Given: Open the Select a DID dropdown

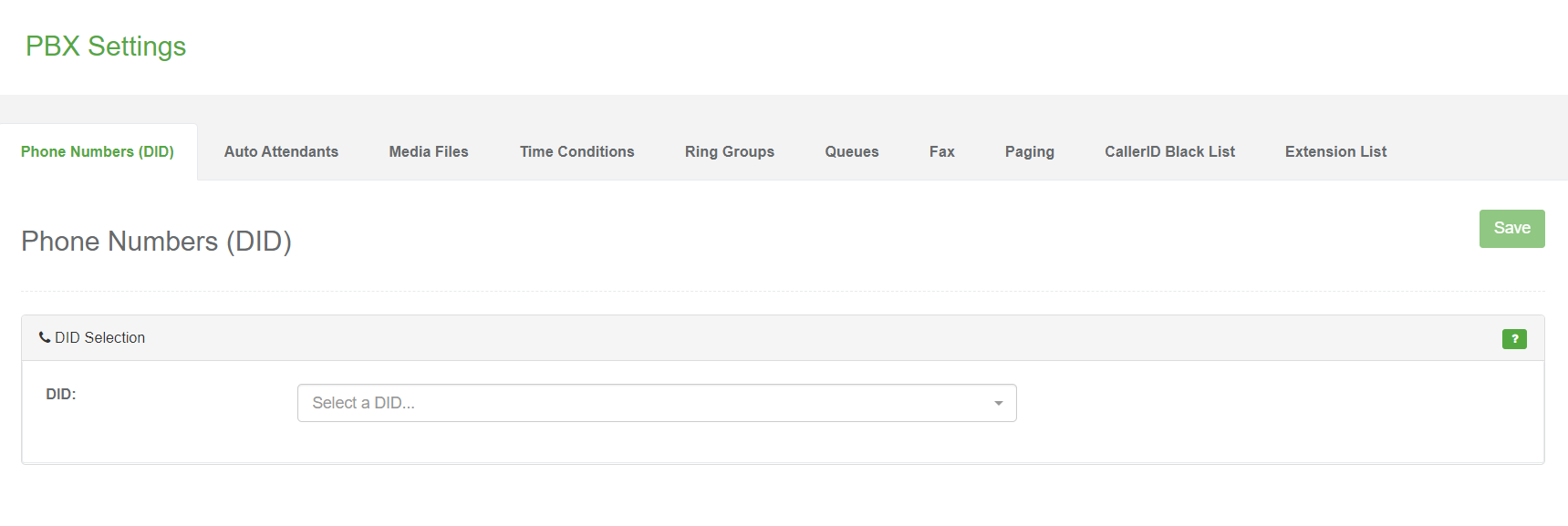Looking at the screenshot, I should coord(657,403).
